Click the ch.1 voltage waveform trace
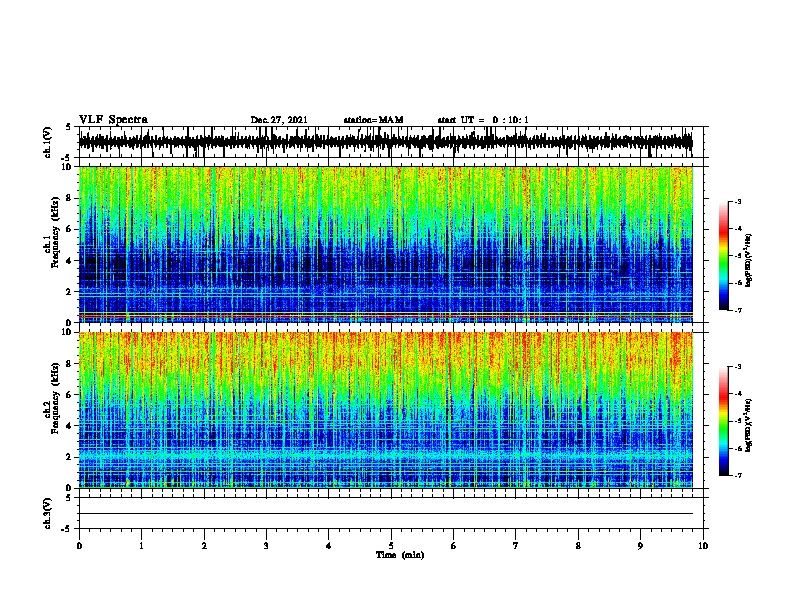The width and height of the screenshot is (792, 612). pyautogui.click(x=386, y=142)
